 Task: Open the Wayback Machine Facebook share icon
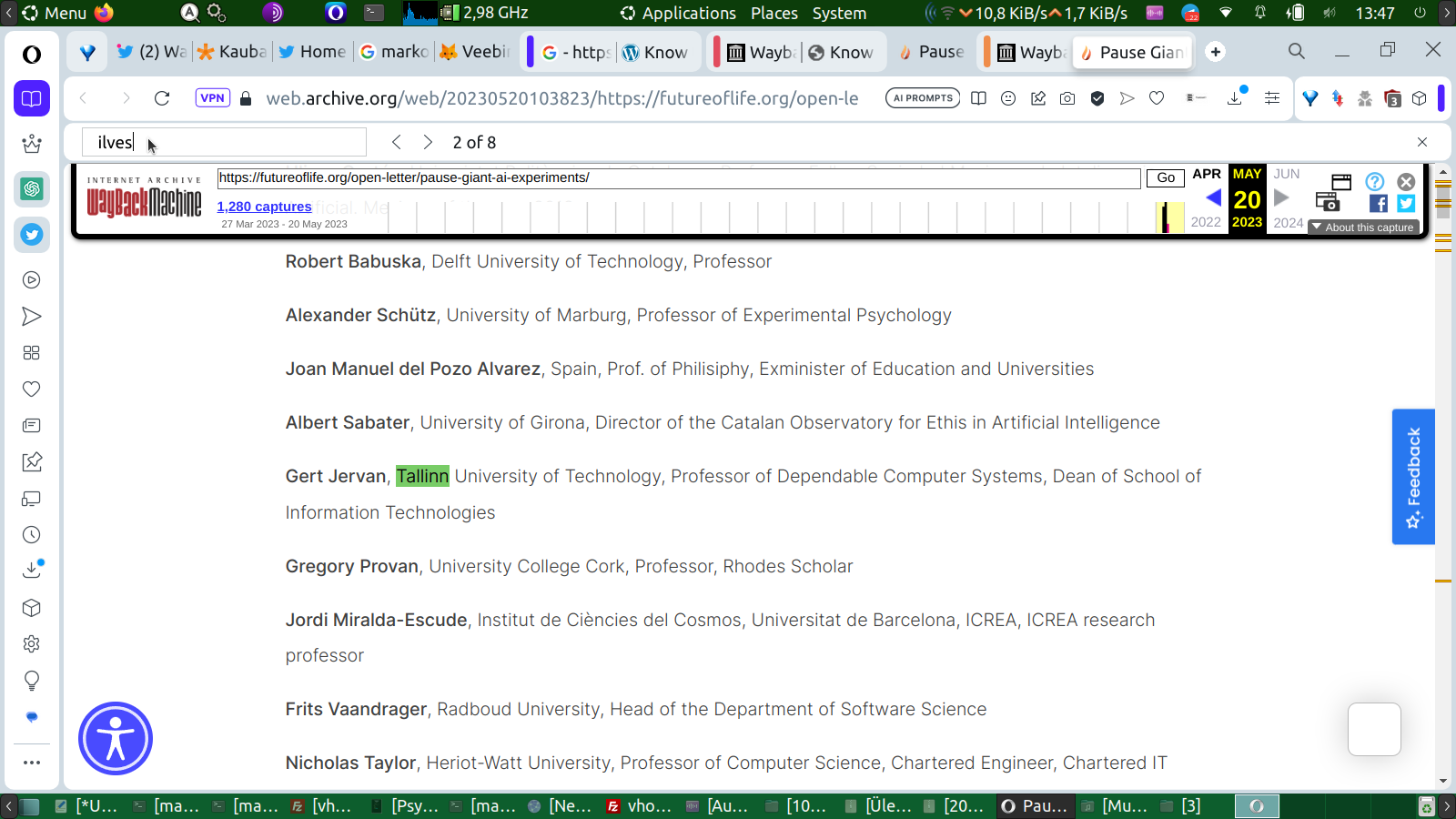[x=1378, y=204]
